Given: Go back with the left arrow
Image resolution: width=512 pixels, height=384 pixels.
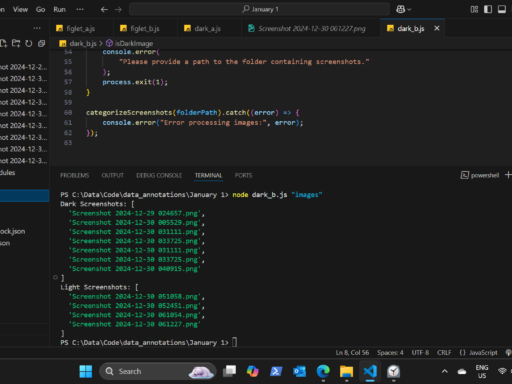Looking at the screenshot, I should click(104, 10).
